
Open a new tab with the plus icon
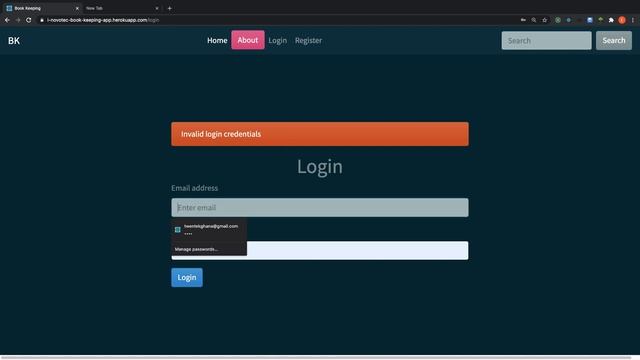click(169, 8)
